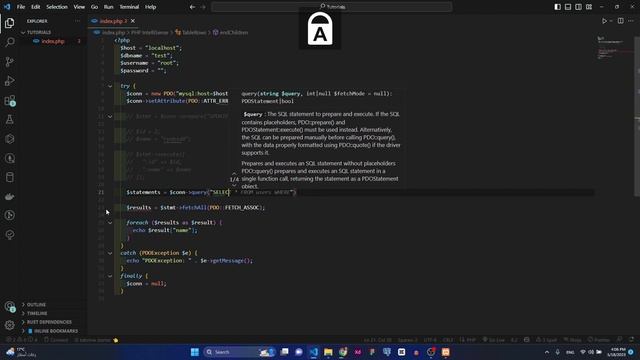Show previous signature in the help popup

[234, 173]
